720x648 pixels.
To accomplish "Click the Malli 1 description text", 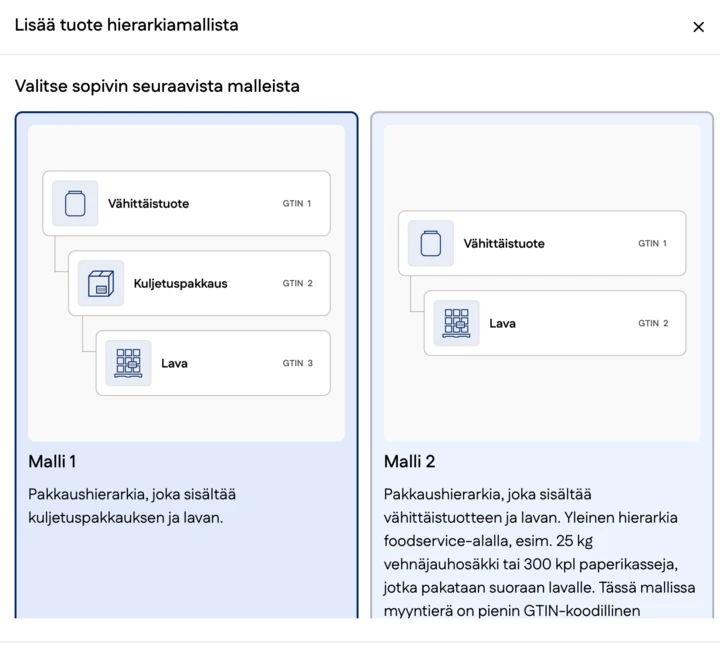I will (132, 506).
